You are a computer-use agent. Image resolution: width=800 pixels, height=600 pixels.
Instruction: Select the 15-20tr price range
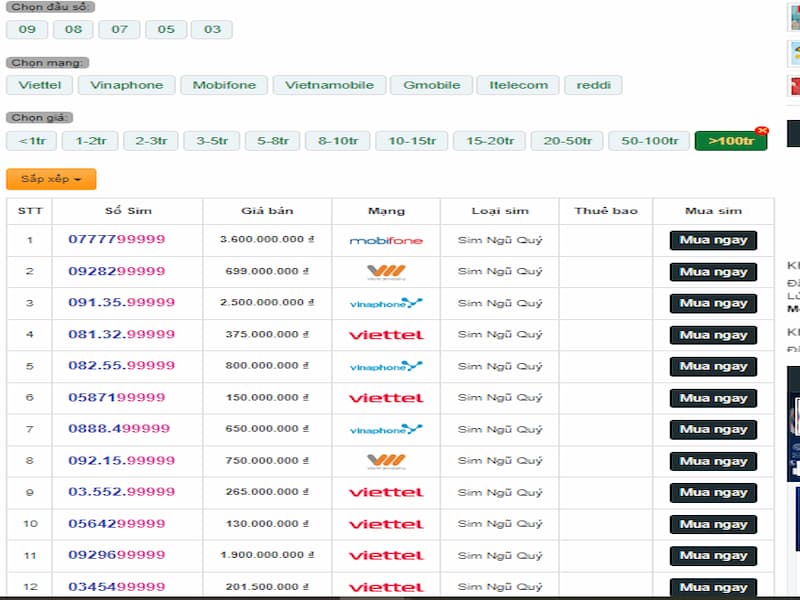click(x=490, y=141)
